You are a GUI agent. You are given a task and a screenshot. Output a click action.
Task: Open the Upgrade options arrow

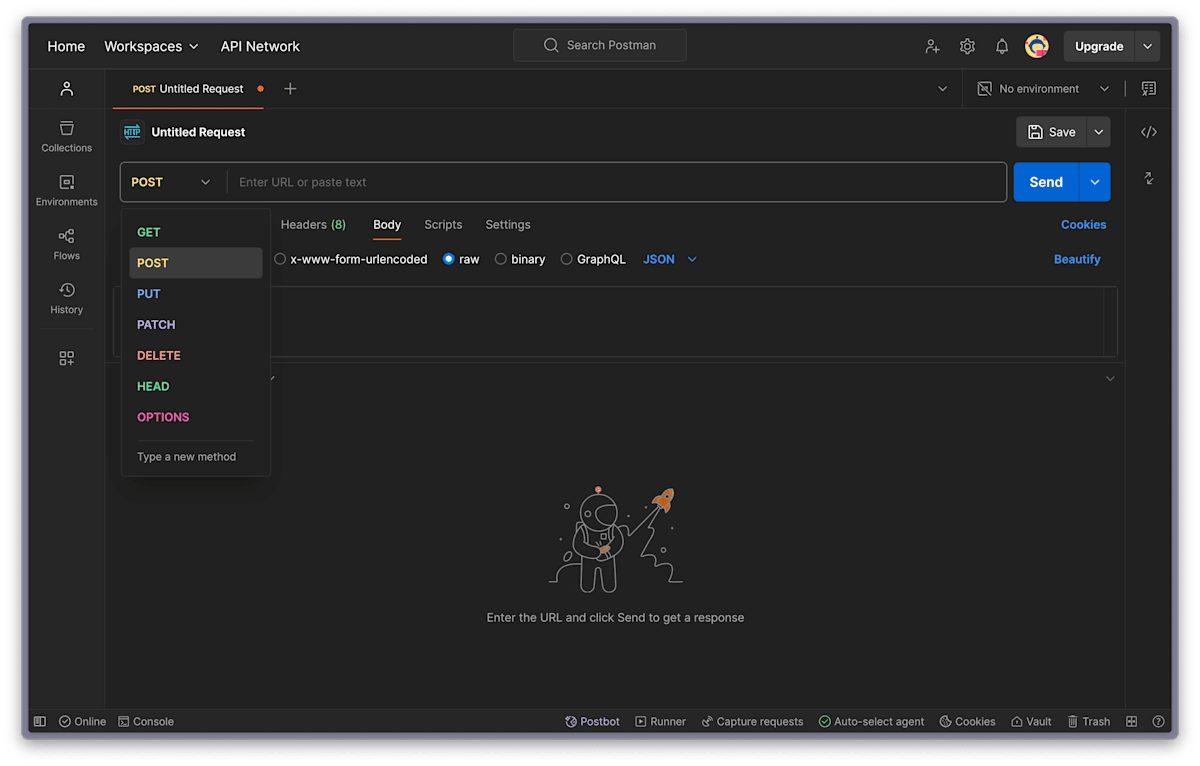(x=1148, y=46)
